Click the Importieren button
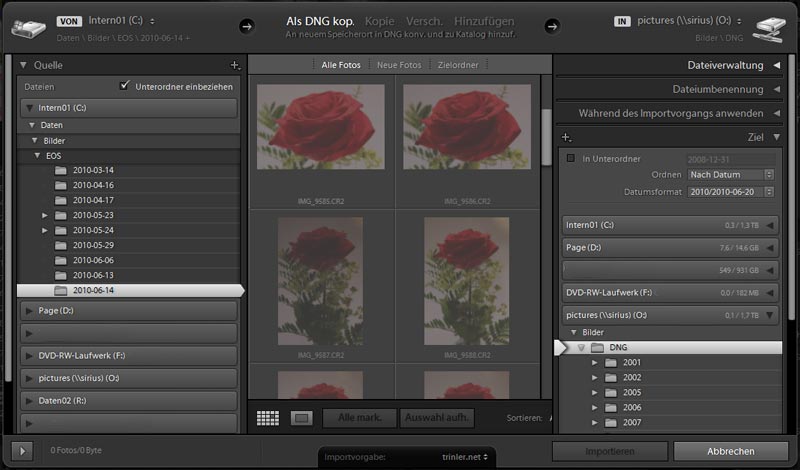This screenshot has width=800, height=470. click(610, 452)
